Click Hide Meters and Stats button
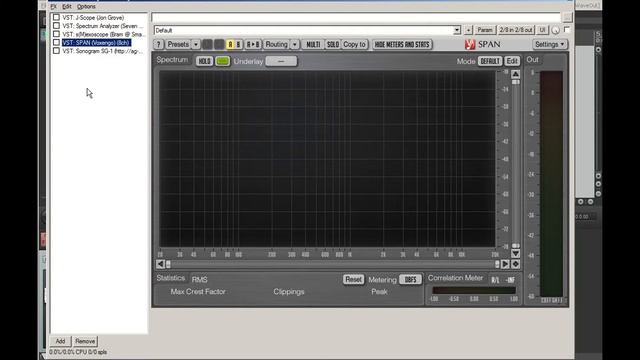 tap(402, 44)
